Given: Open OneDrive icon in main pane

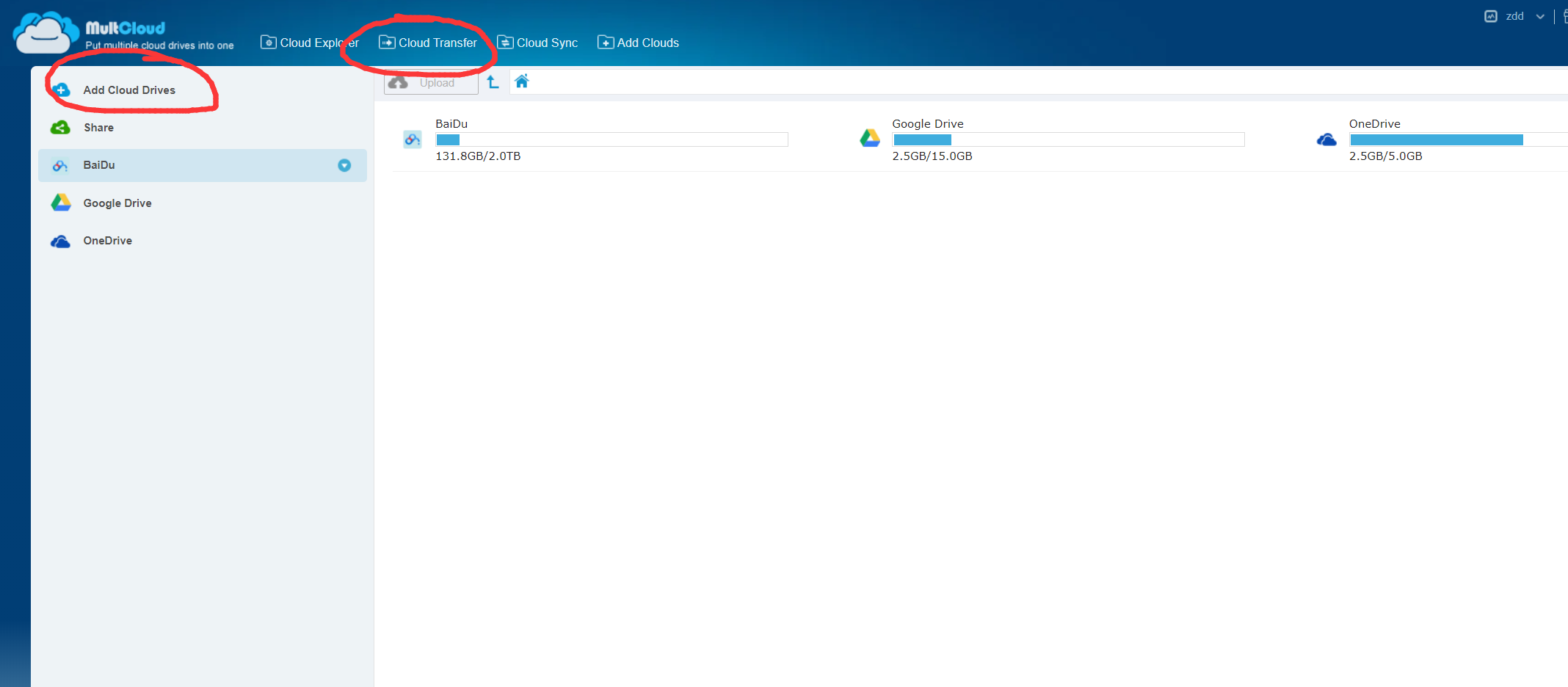Looking at the screenshot, I should pos(1326,139).
